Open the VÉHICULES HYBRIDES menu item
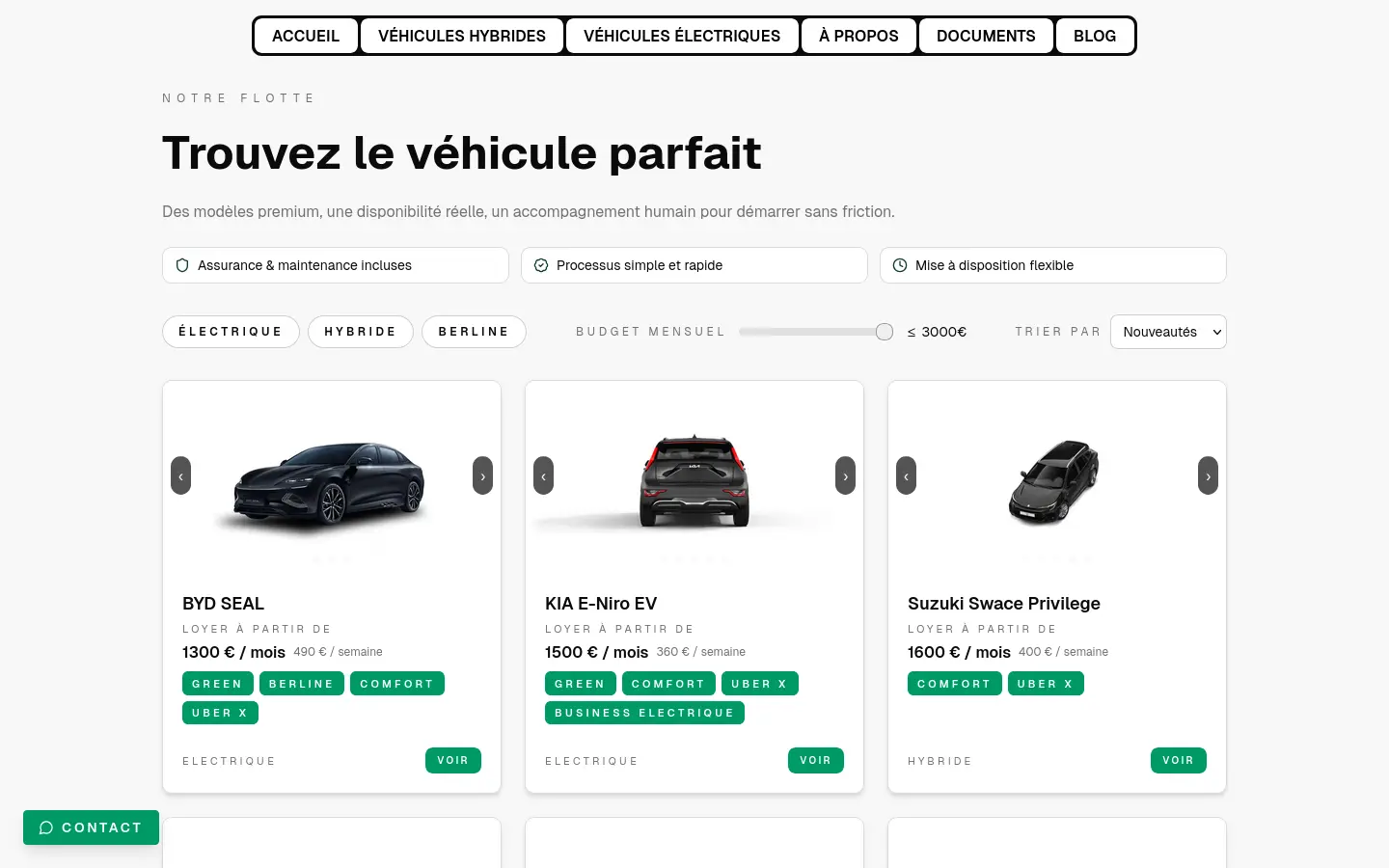The width and height of the screenshot is (1389, 868). pyautogui.click(x=462, y=35)
